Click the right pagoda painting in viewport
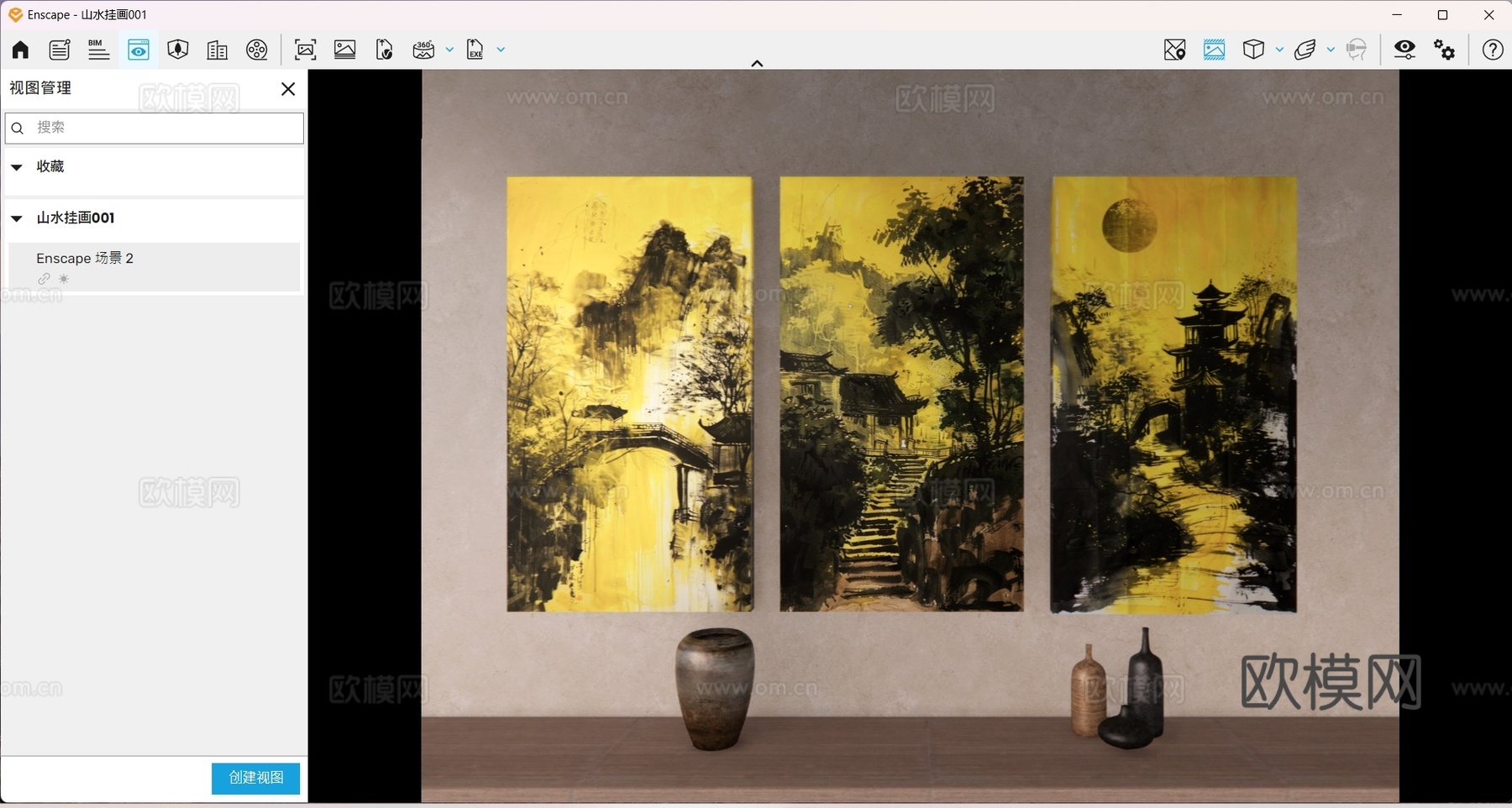Image resolution: width=1512 pixels, height=808 pixels. coord(1173,394)
